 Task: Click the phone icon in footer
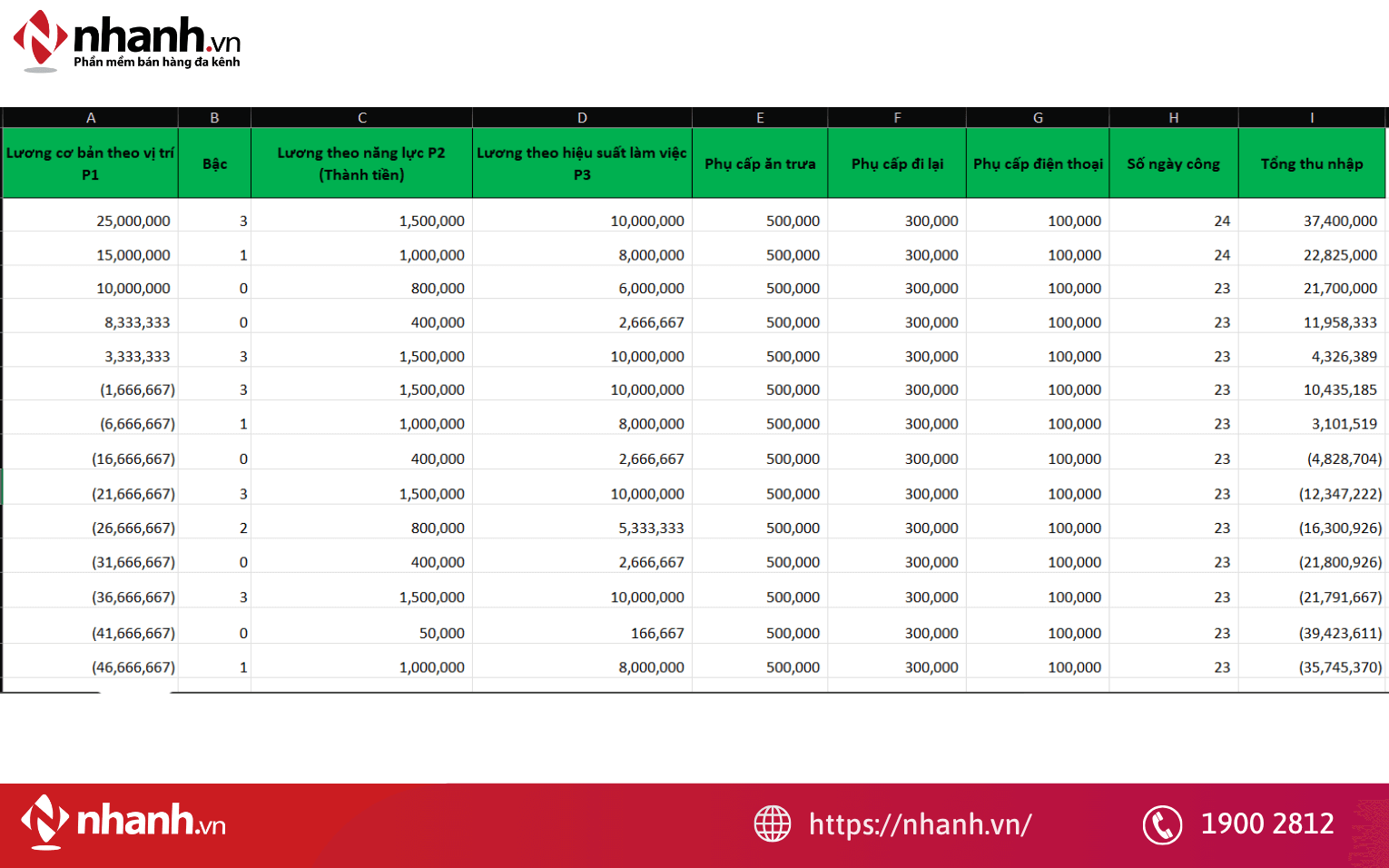(x=1162, y=824)
